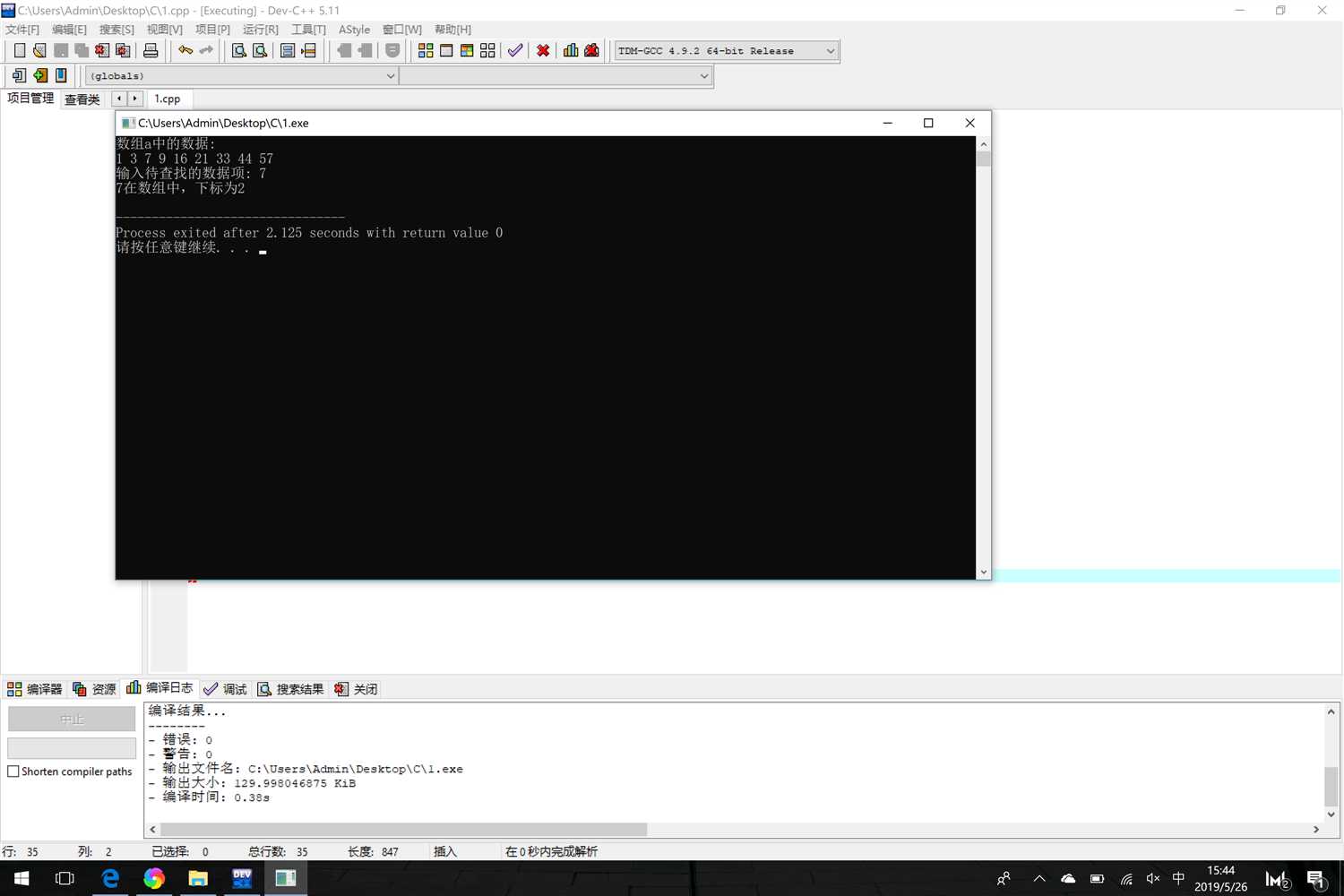Click the Compile icon with four colored squares
Image resolution: width=1344 pixels, height=896 pixels.
click(426, 51)
